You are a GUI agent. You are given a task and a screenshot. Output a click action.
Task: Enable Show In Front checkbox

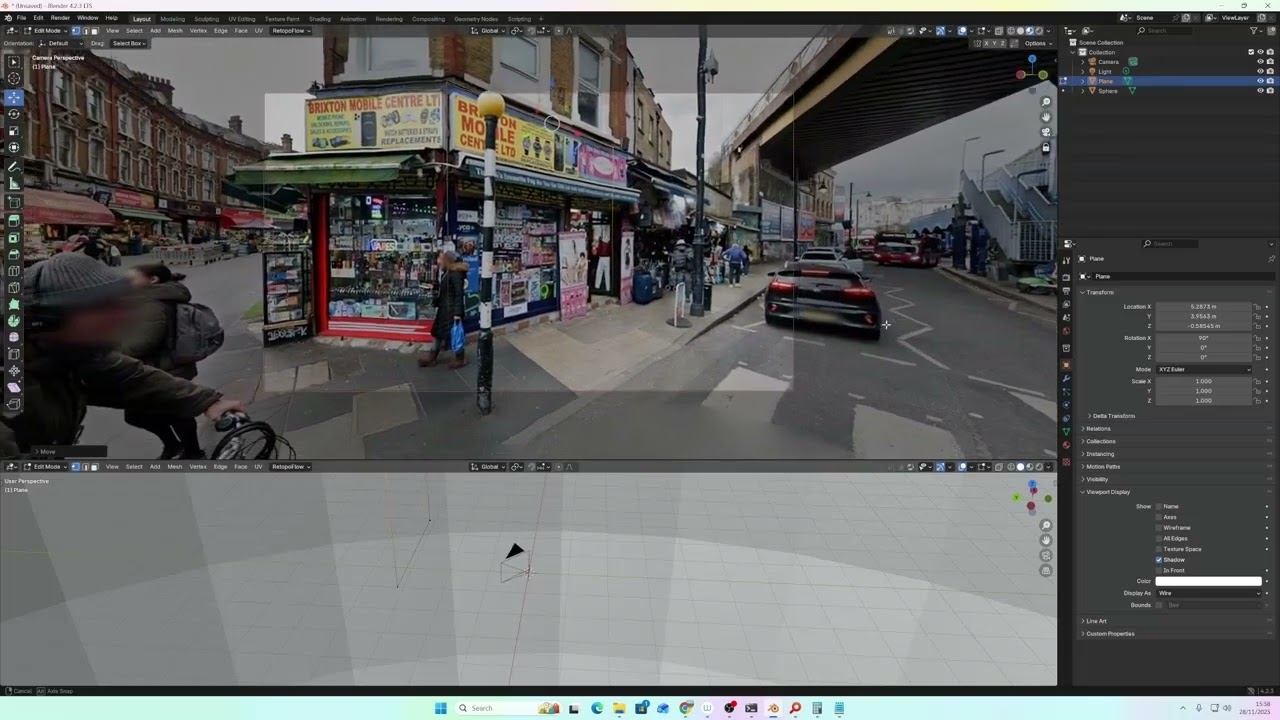(1159, 570)
